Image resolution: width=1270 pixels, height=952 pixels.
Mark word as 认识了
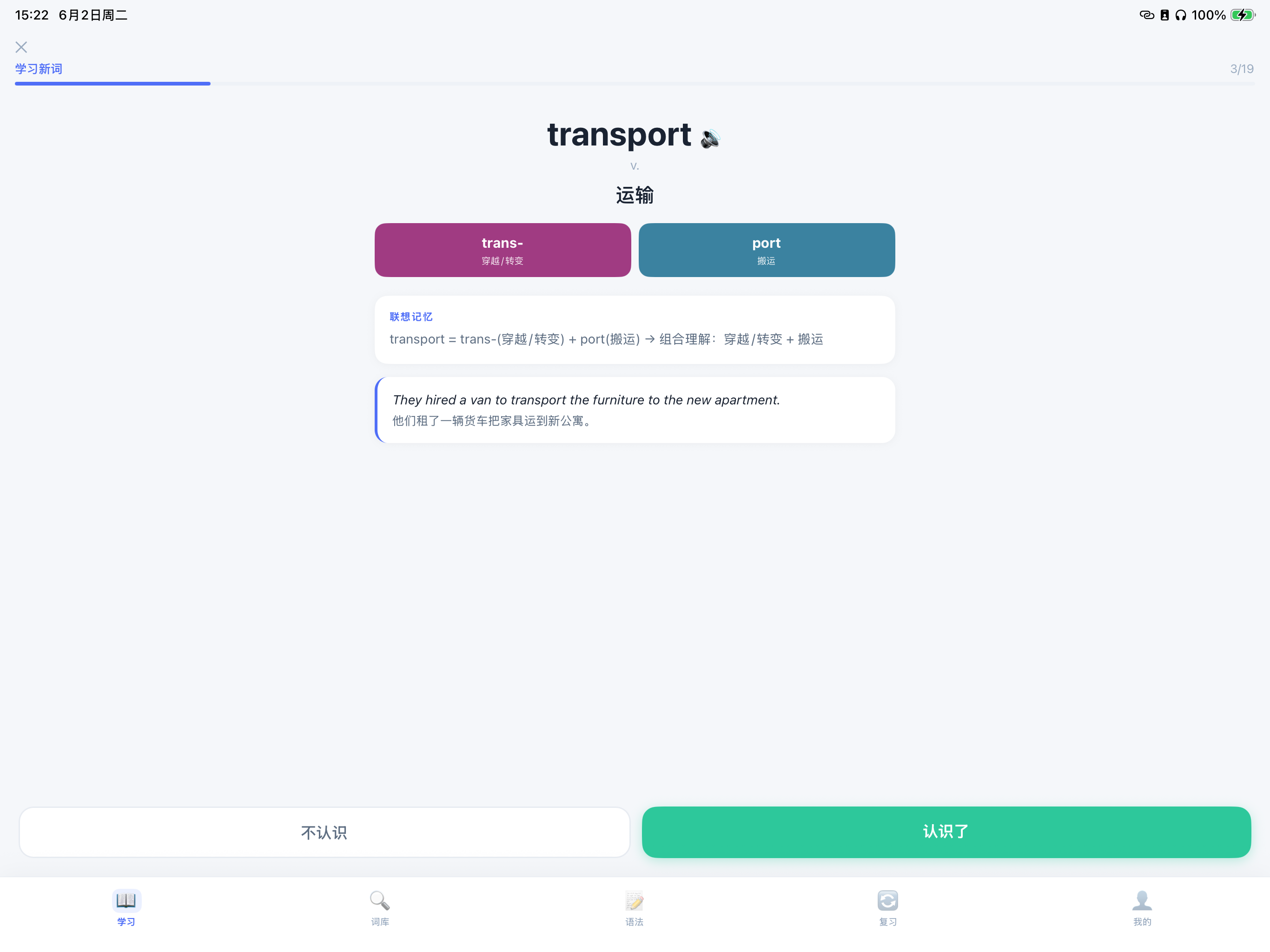[x=946, y=832]
